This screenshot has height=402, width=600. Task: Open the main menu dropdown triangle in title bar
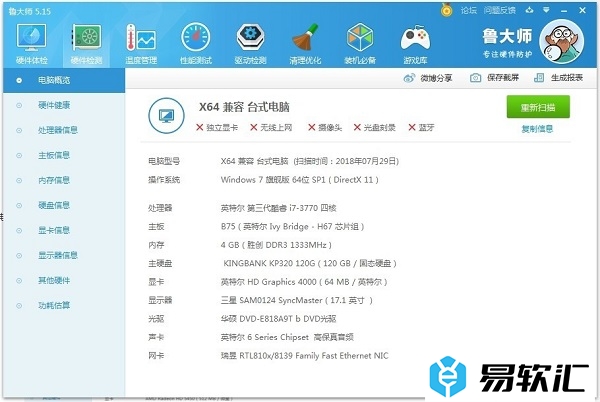tap(546, 10)
